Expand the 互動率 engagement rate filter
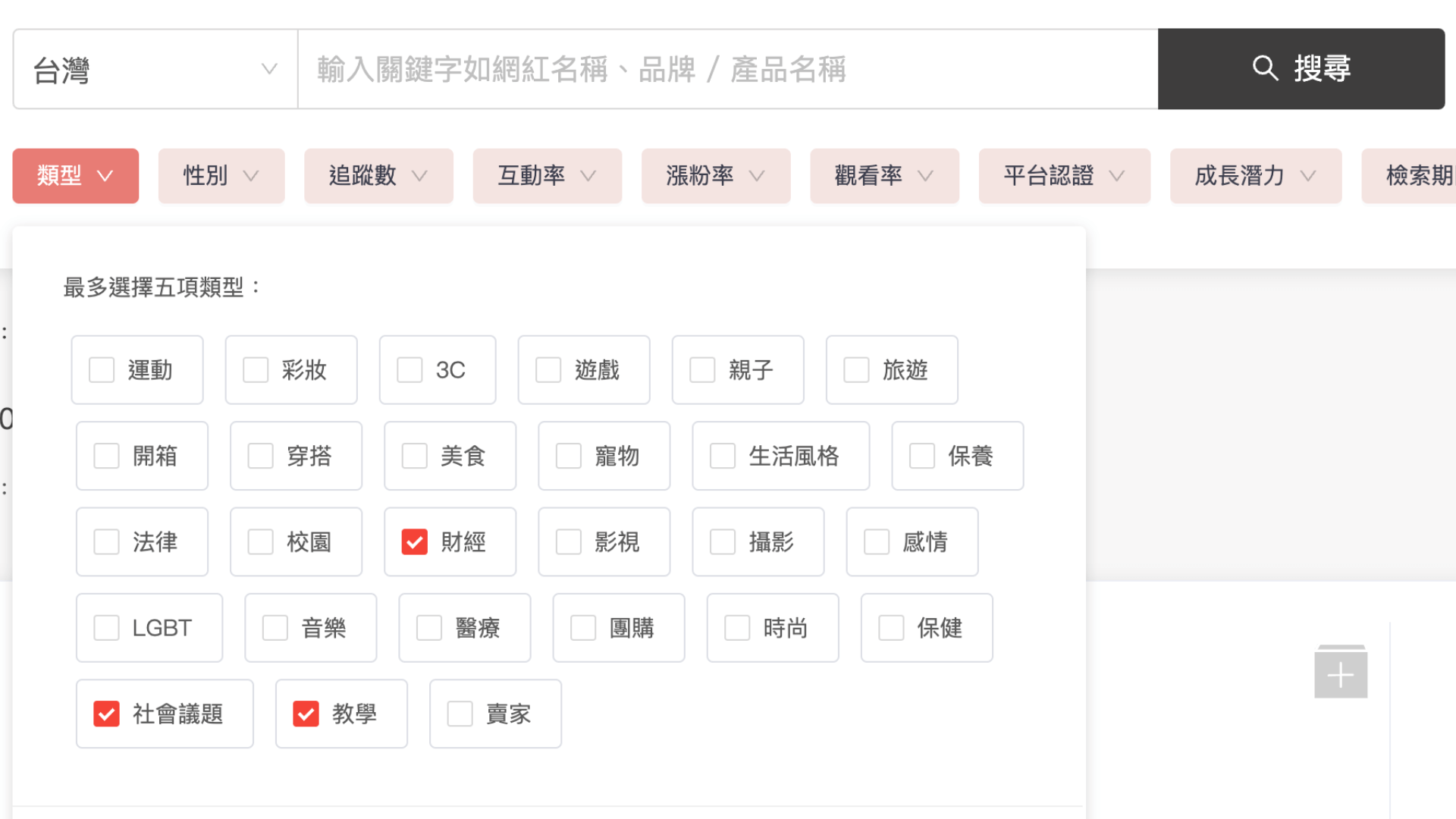This screenshot has width=1456, height=819. (546, 175)
